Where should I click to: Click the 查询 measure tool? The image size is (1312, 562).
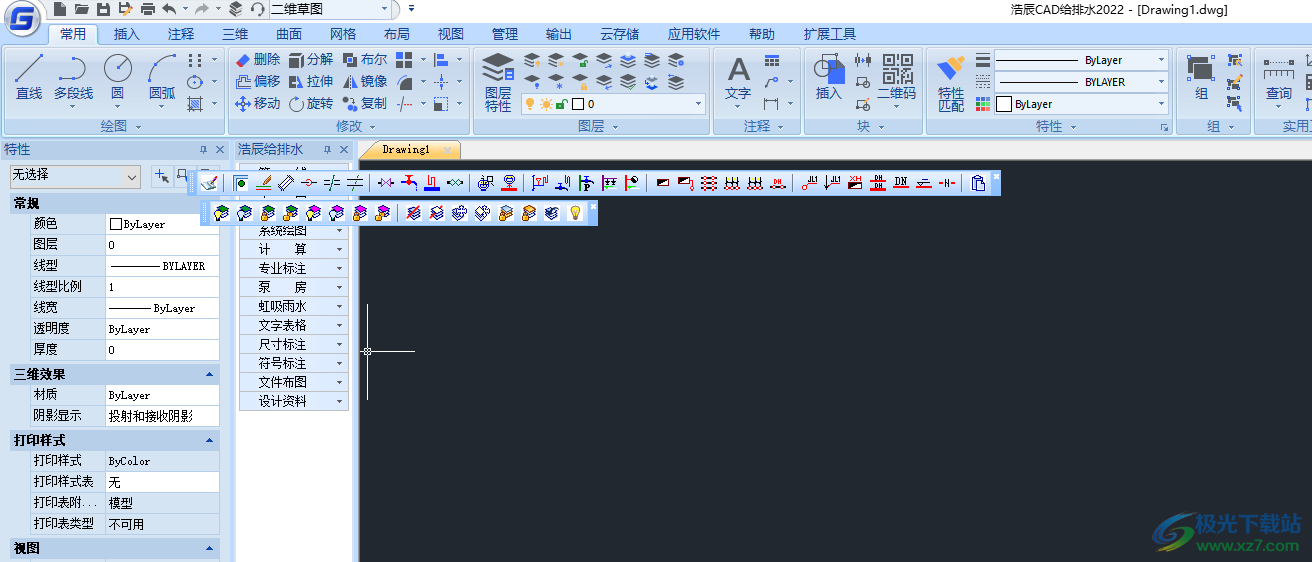tap(1279, 78)
